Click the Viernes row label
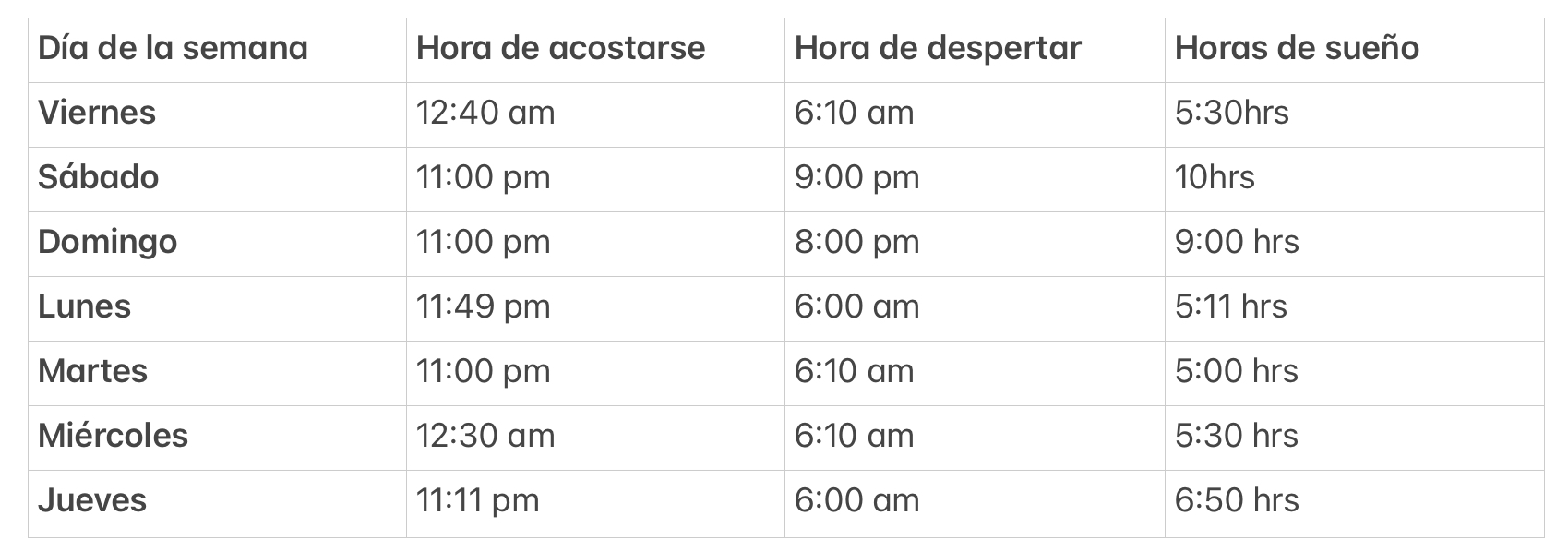 [97, 113]
